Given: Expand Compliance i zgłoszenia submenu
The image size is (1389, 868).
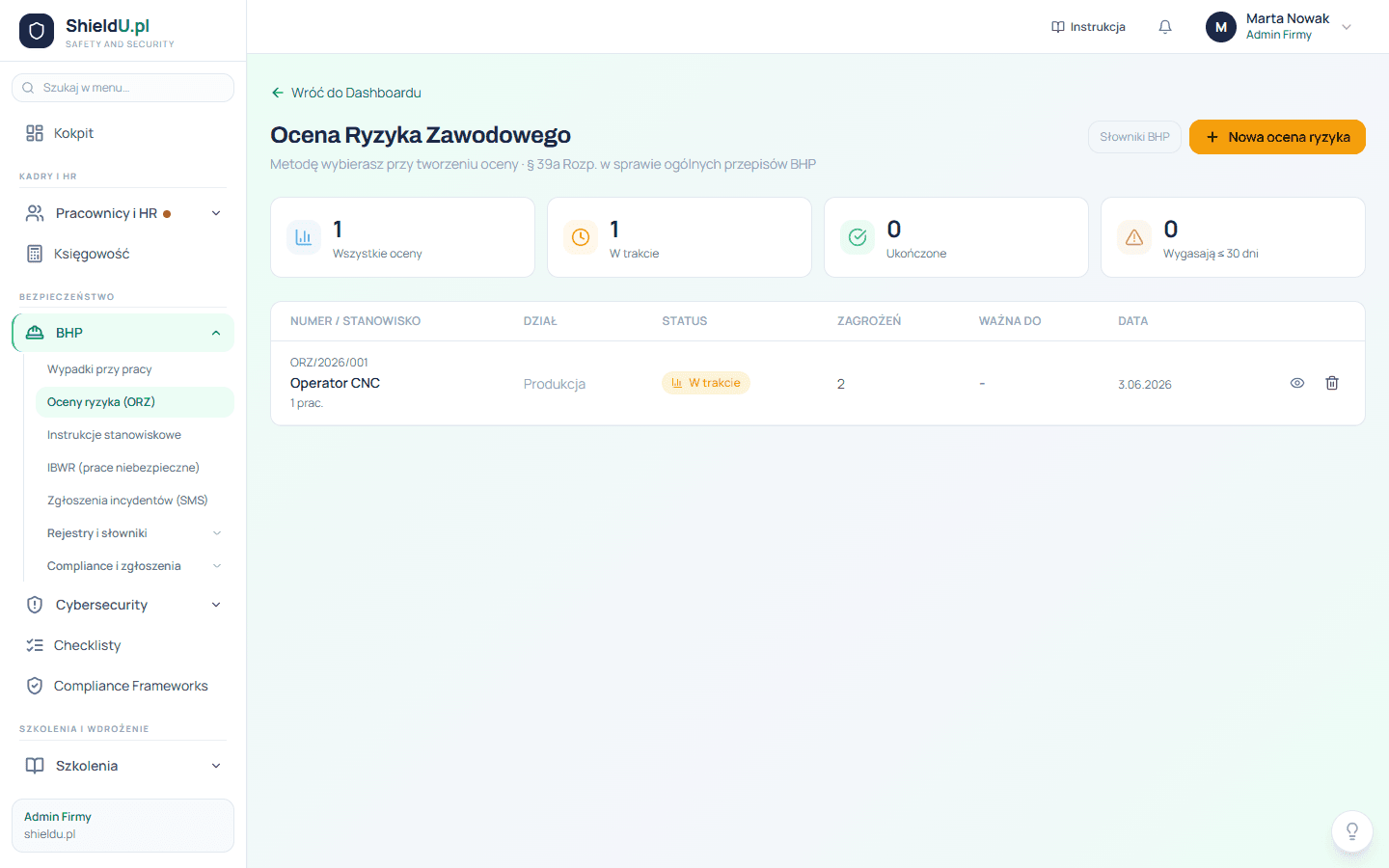Looking at the screenshot, I should pyautogui.click(x=217, y=566).
